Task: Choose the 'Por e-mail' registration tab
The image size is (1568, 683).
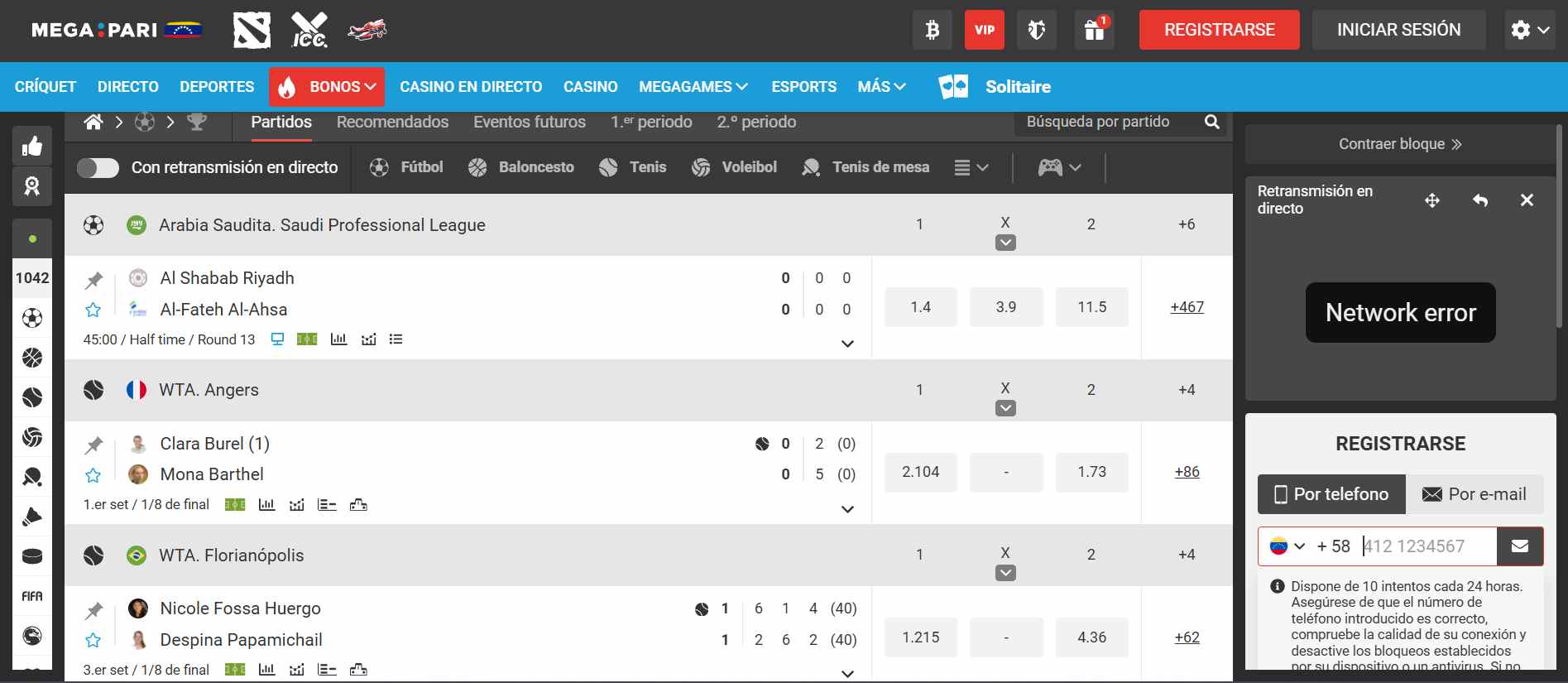Action: [1474, 494]
